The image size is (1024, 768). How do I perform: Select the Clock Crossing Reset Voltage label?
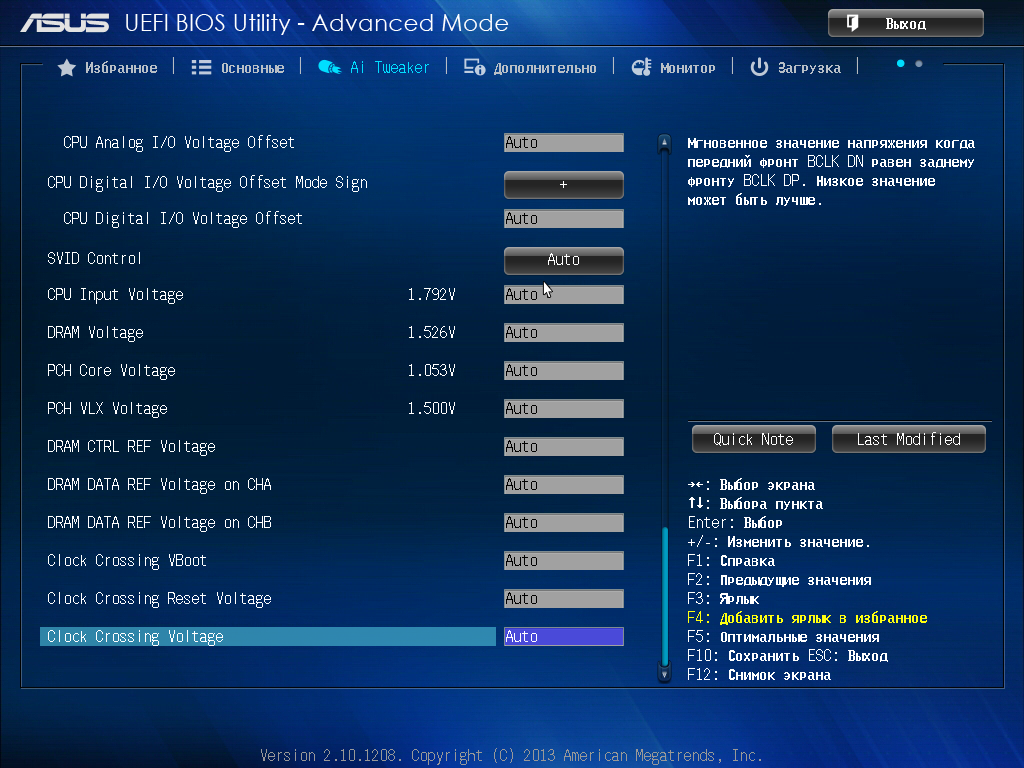(x=159, y=599)
